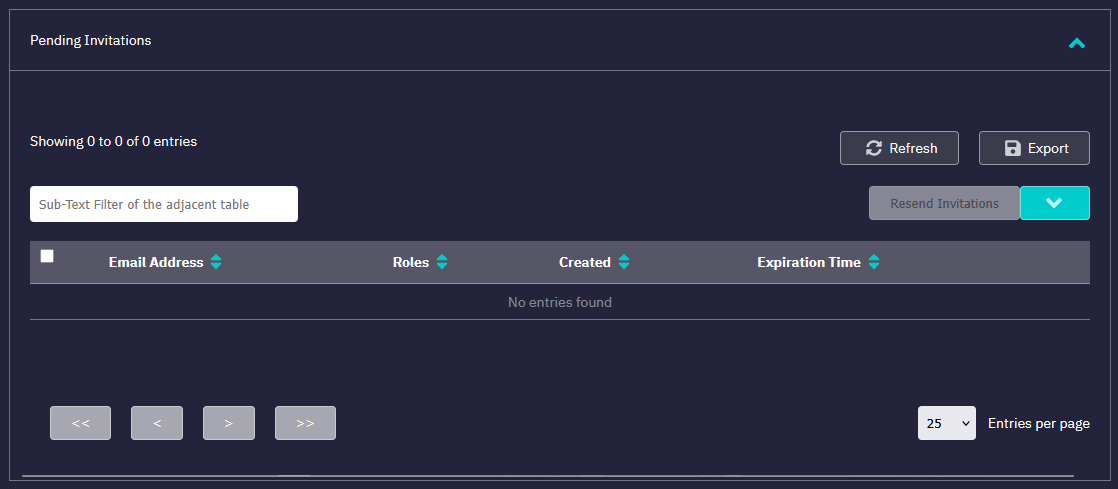The width and height of the screenshot is (1118, 489).
Task: Sort by Created arrows icon
Action: pos(624,262)
